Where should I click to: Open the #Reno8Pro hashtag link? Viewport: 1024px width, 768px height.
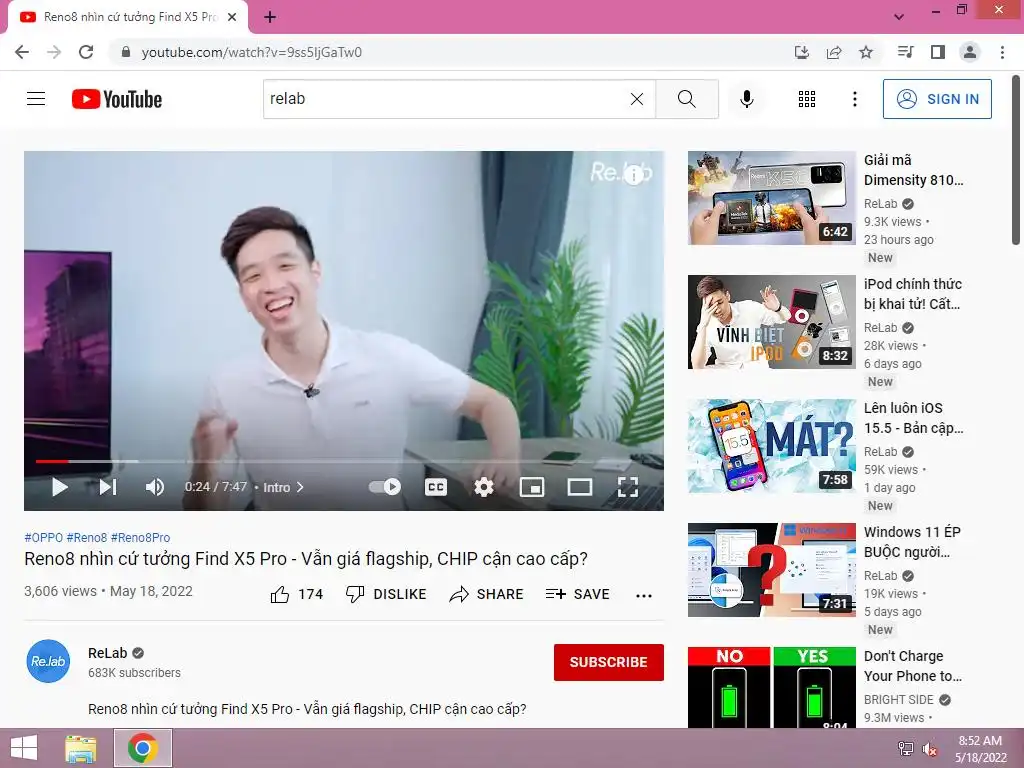tap(140, 537)
